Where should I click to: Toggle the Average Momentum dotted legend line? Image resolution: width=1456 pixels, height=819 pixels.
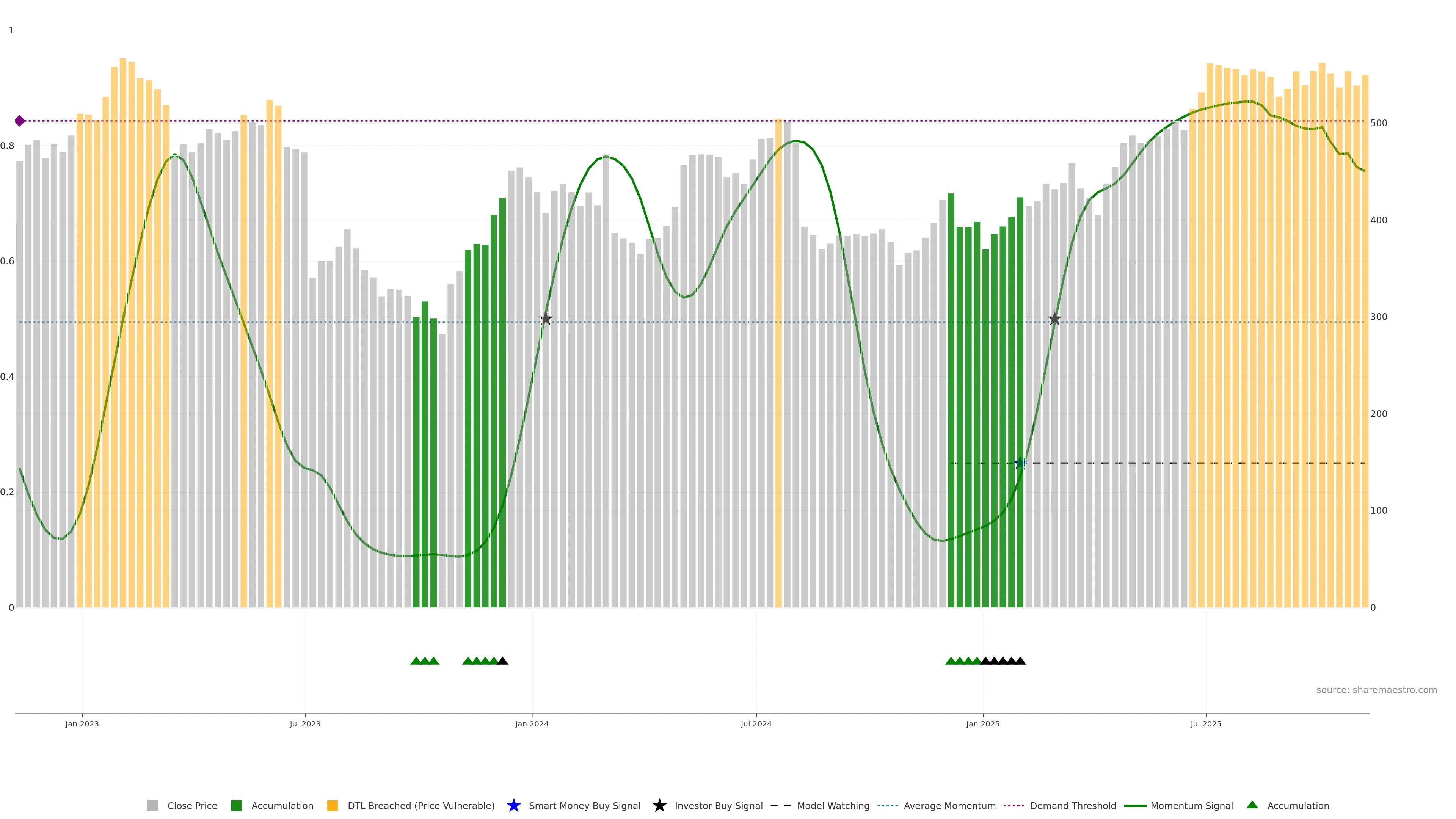tap(887, 806)
